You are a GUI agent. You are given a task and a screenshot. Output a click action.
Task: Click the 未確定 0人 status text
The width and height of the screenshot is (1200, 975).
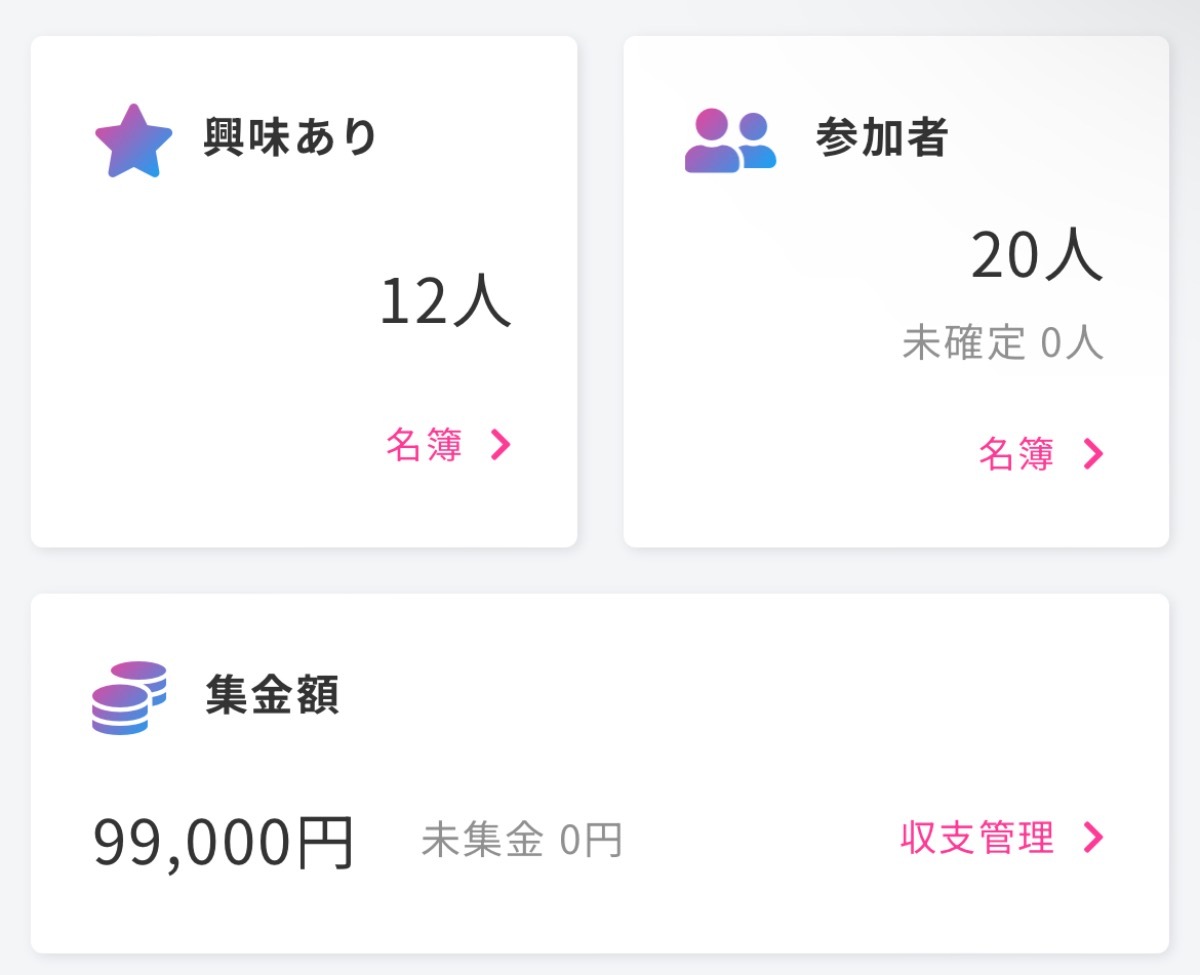[1002, 343]
